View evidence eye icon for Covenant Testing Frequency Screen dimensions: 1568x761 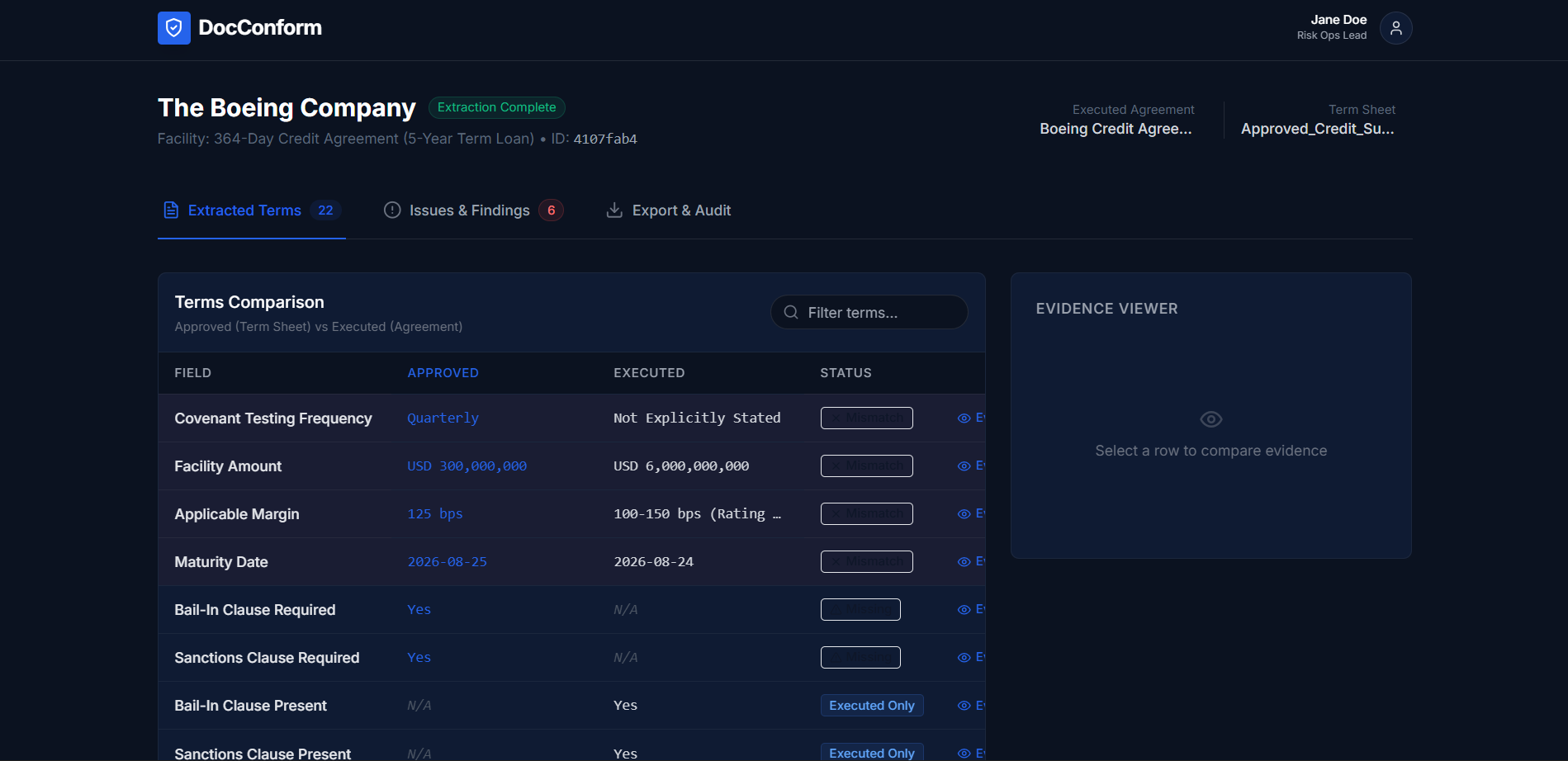point(964,418)
